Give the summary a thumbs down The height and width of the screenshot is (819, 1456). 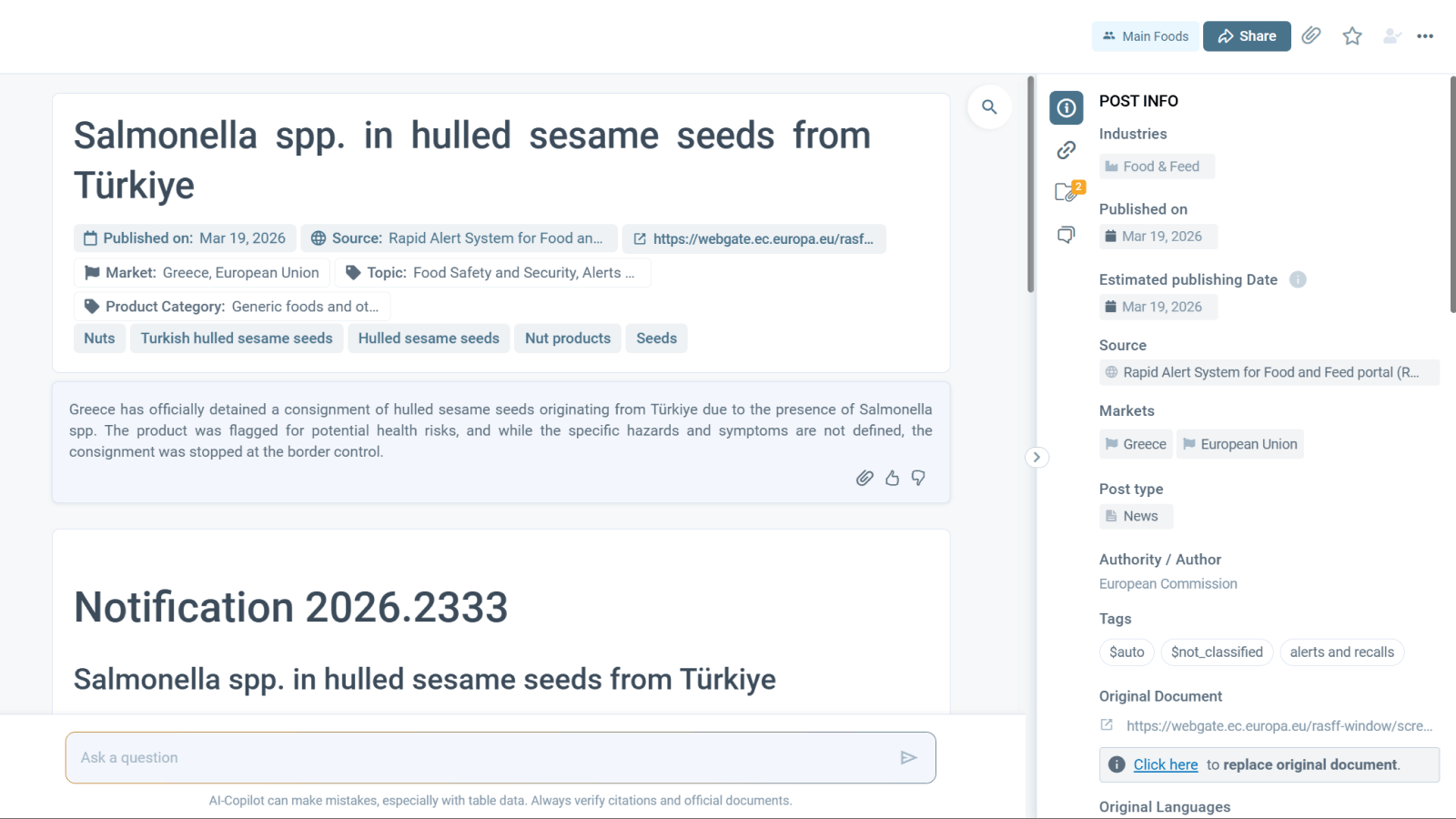click(918, 478)
